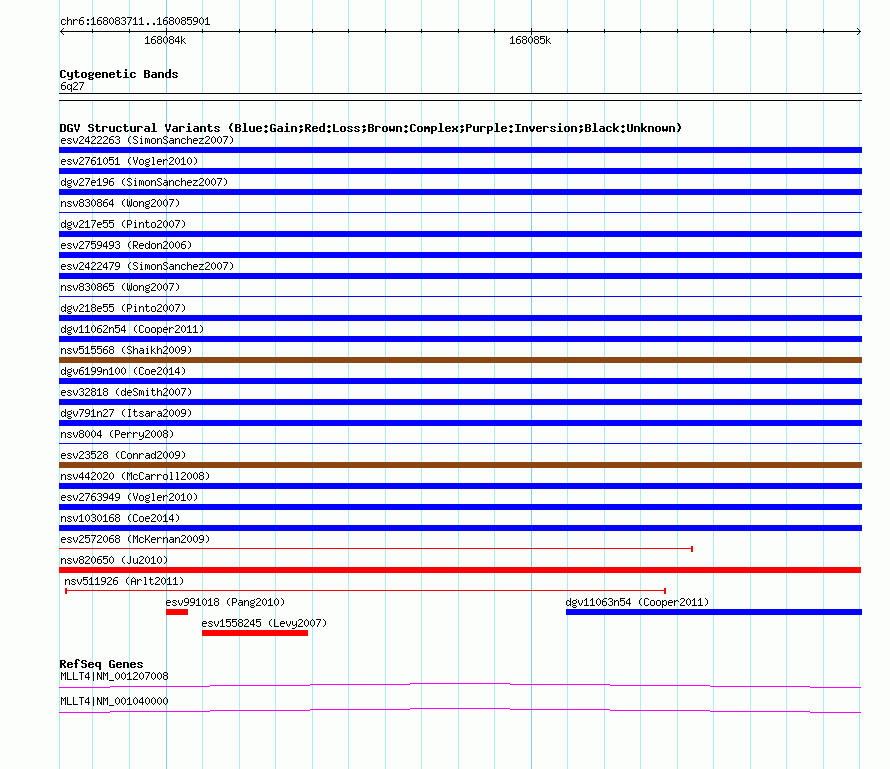Click nsv820650 (Ju2010) label
Viewport: 890px width, 769px height.
114,560
